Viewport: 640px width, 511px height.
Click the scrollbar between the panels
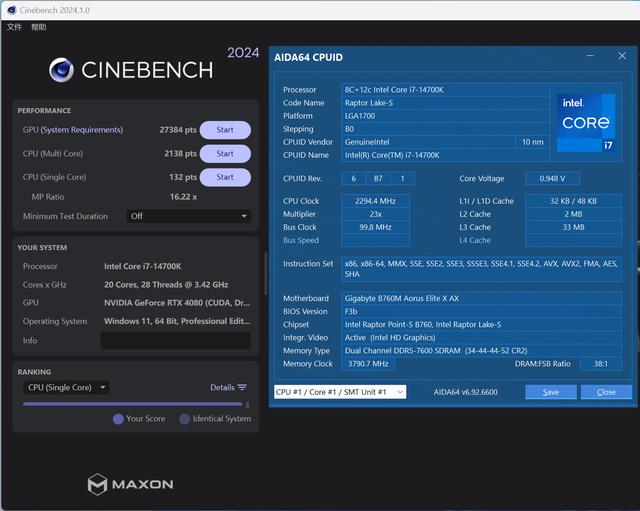point(266,273)
